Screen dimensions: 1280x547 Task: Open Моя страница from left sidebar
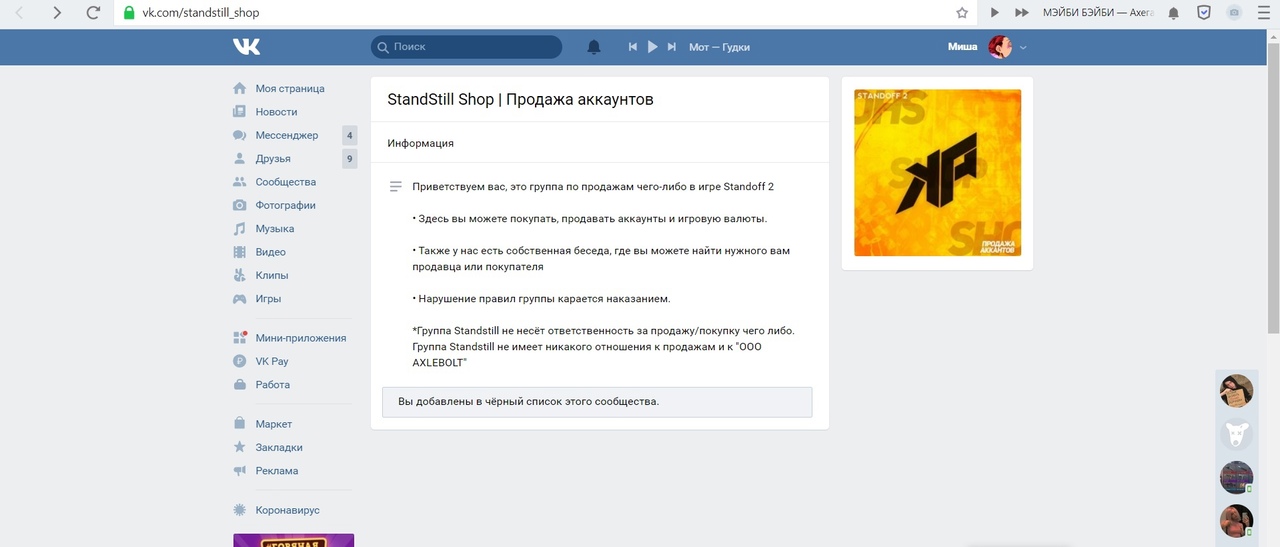[289, 88]
